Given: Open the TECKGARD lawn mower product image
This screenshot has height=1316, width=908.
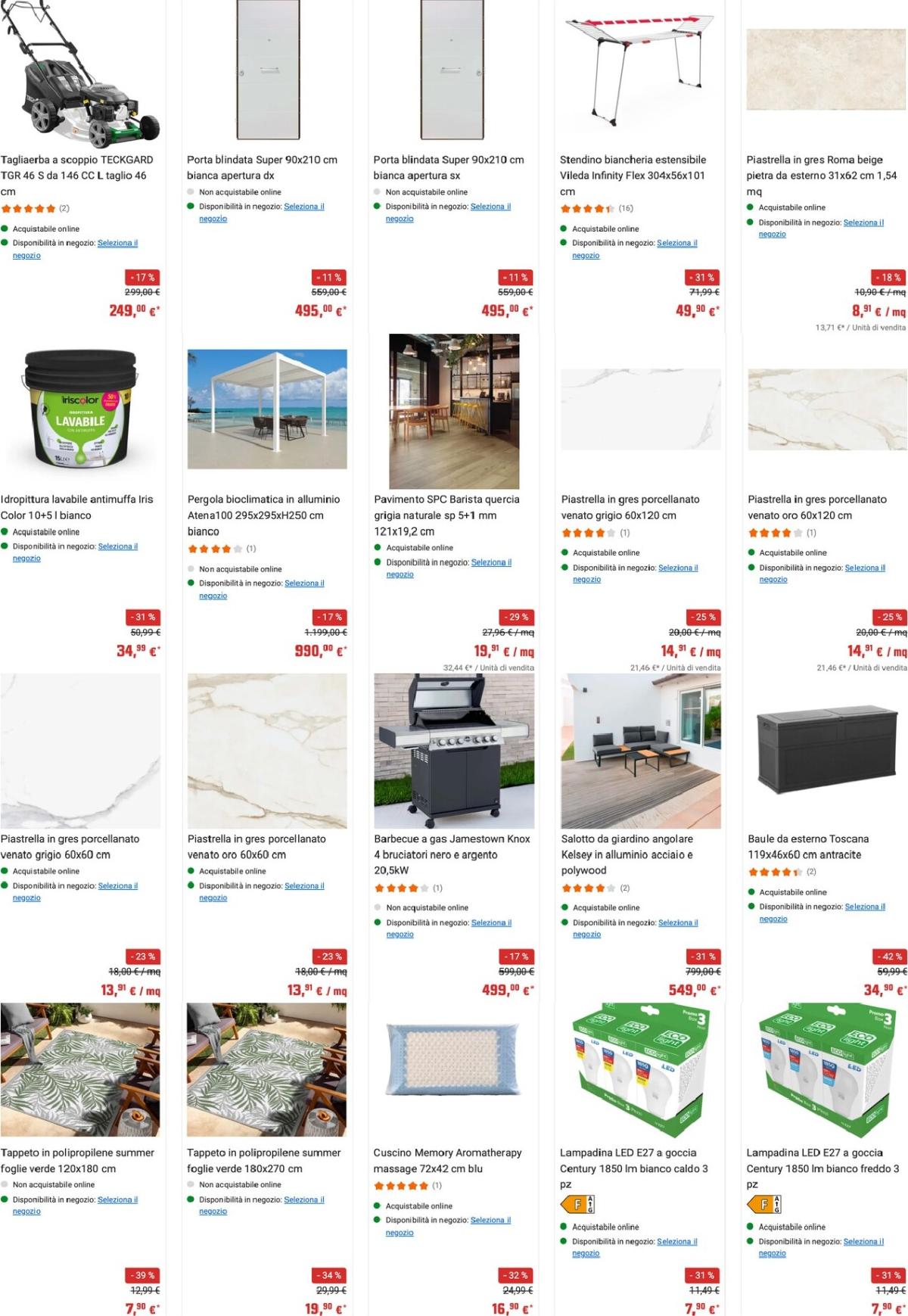Looking at the screenshot, I should (x=80, y=74).
